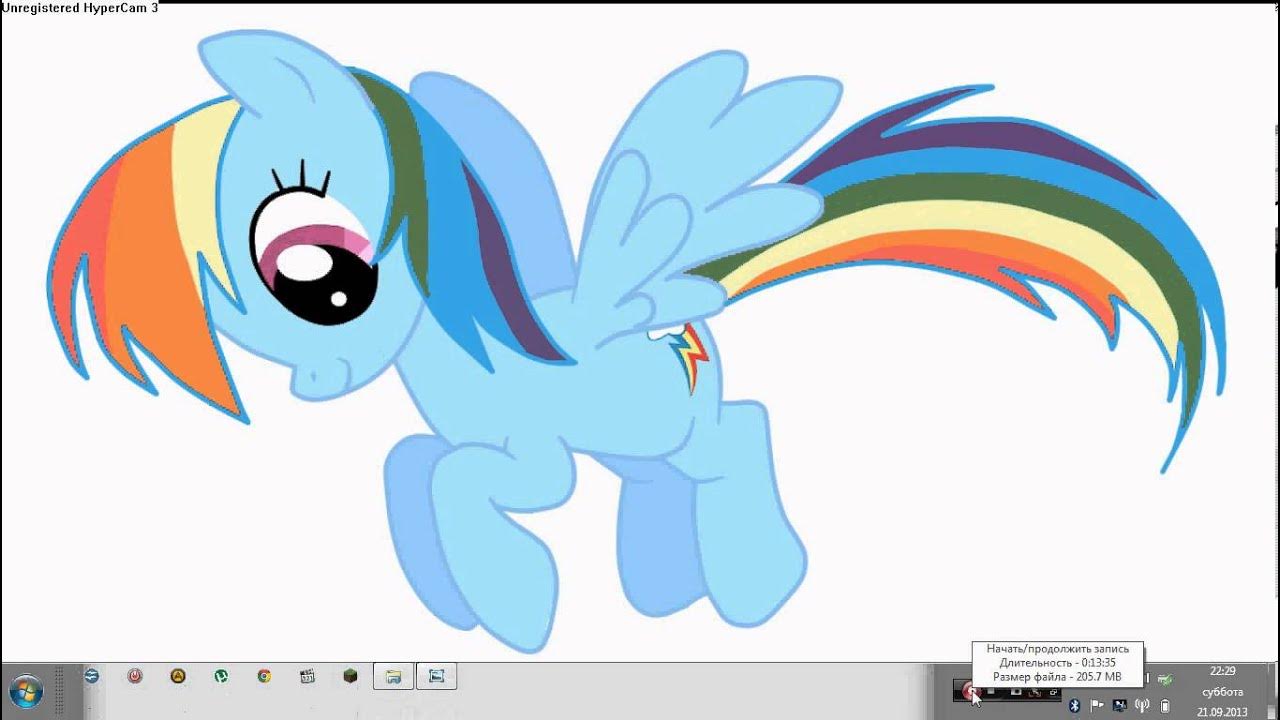Image resolution: width=1280 pixels, height=720 pixels.
Task: Choose HyperCam region selection button
Action: 1035,692
